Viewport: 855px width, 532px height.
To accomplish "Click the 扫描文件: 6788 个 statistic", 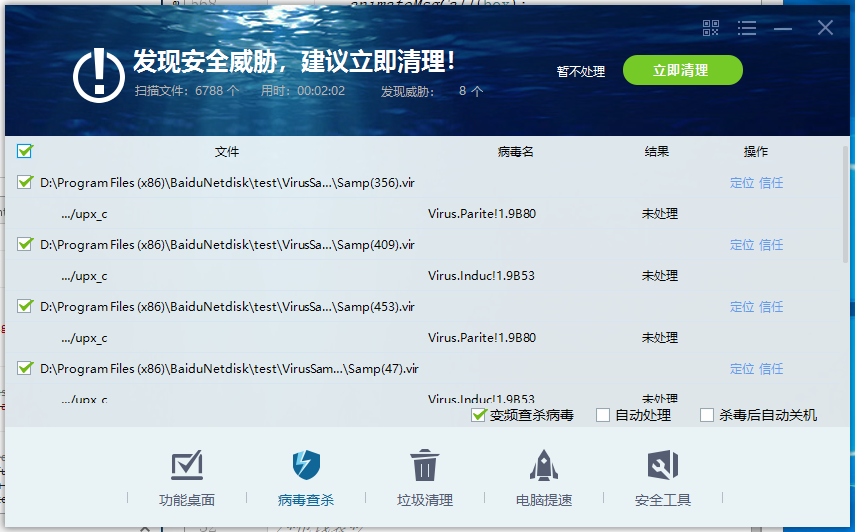I will [186, 90].
